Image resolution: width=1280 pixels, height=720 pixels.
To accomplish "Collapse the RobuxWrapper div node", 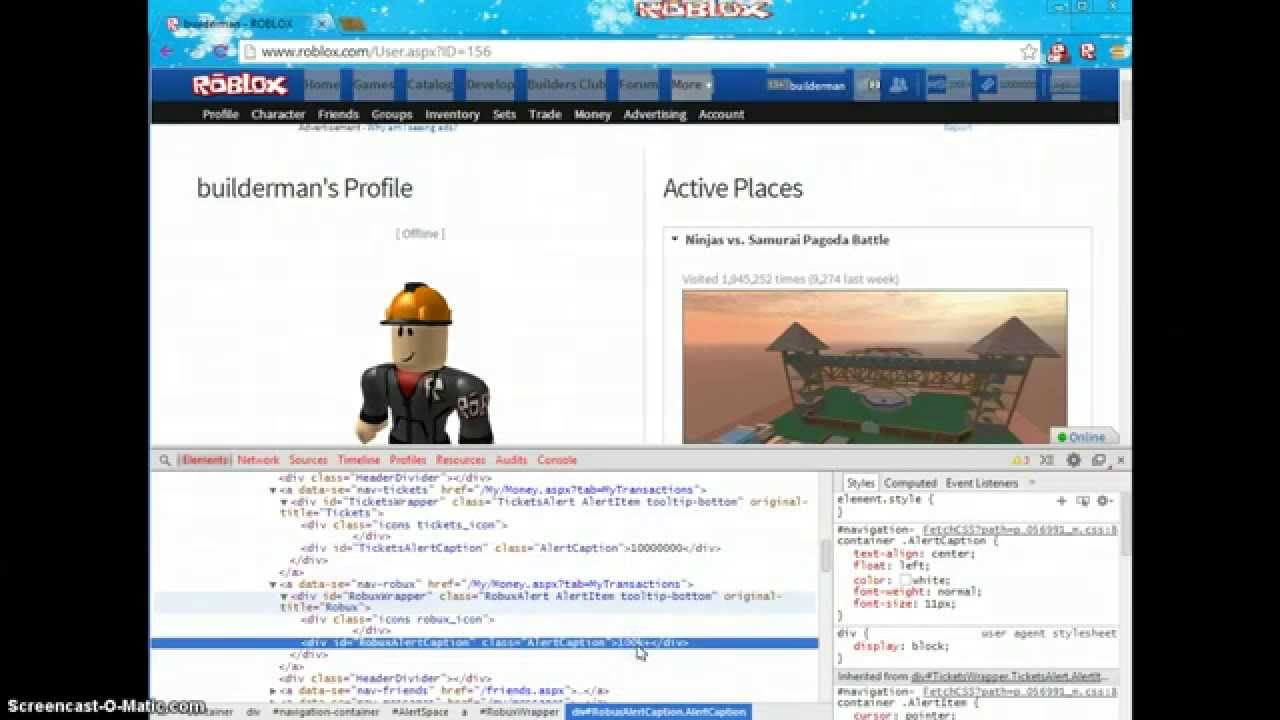I will (284, 596).
